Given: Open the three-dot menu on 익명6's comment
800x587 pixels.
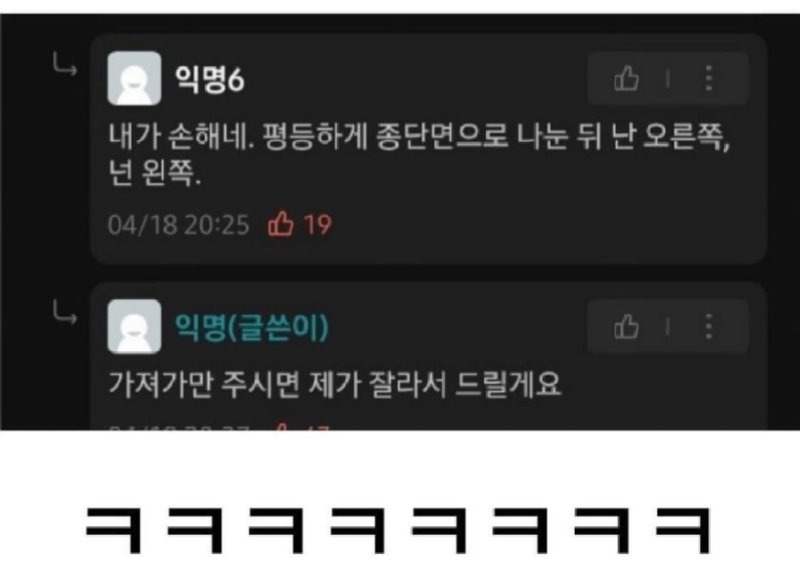Looking at the screenshot, I should point(709,79).
